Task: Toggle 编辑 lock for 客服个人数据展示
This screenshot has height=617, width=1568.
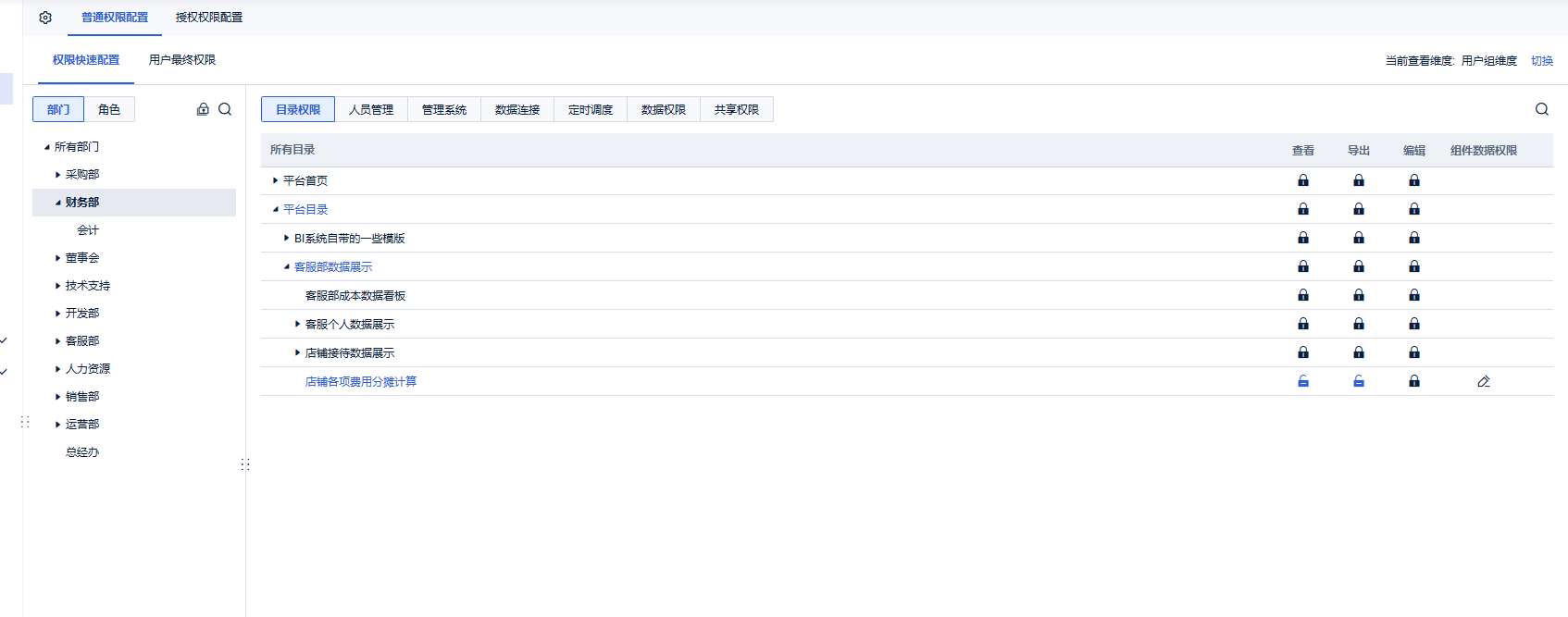Action: [1414, 324]
